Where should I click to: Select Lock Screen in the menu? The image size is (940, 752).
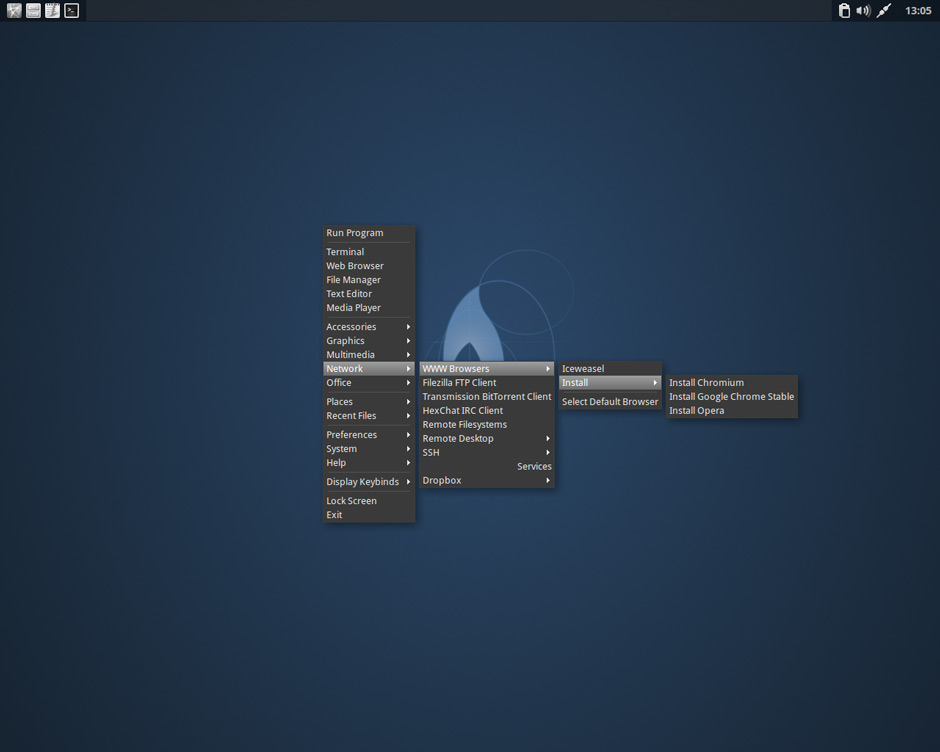pyautogui.click(x=369, y=501)
